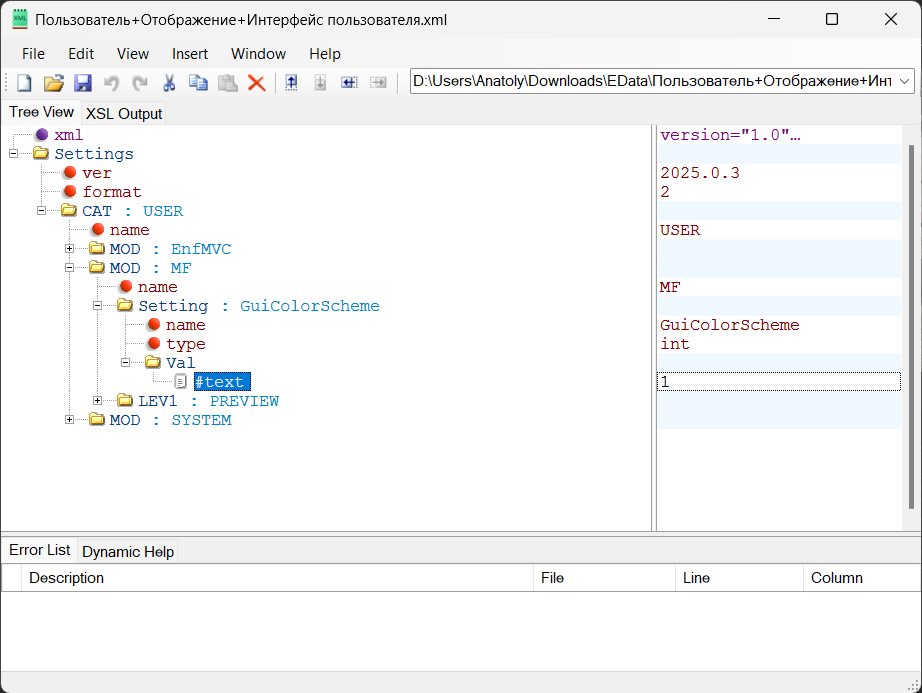The image size is (922, 693).
Task: Open the file path dropdown list
Action: [904, 81]
